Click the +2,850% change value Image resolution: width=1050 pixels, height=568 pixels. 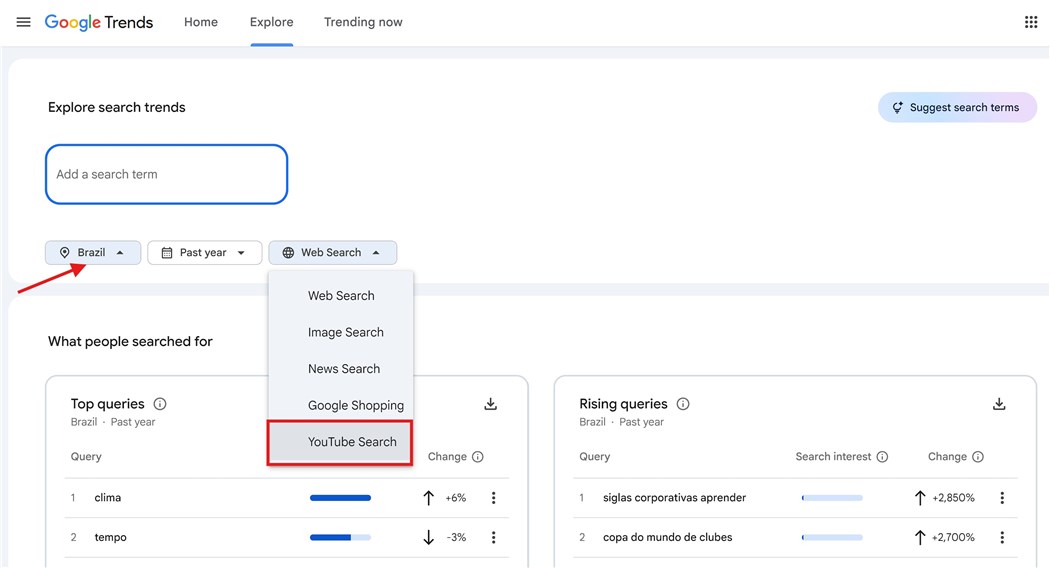coord(954,498)
